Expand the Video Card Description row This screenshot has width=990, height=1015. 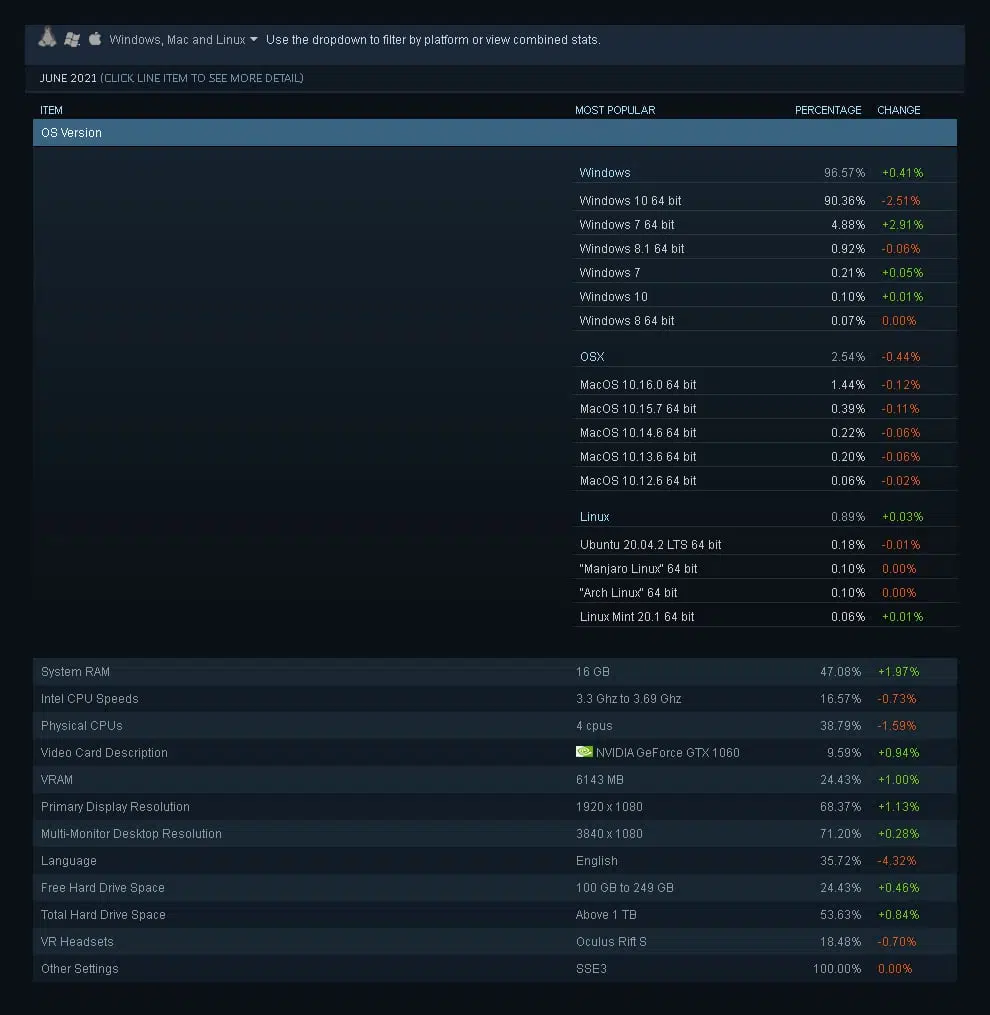pyautogui.click(x=495, y=753)
